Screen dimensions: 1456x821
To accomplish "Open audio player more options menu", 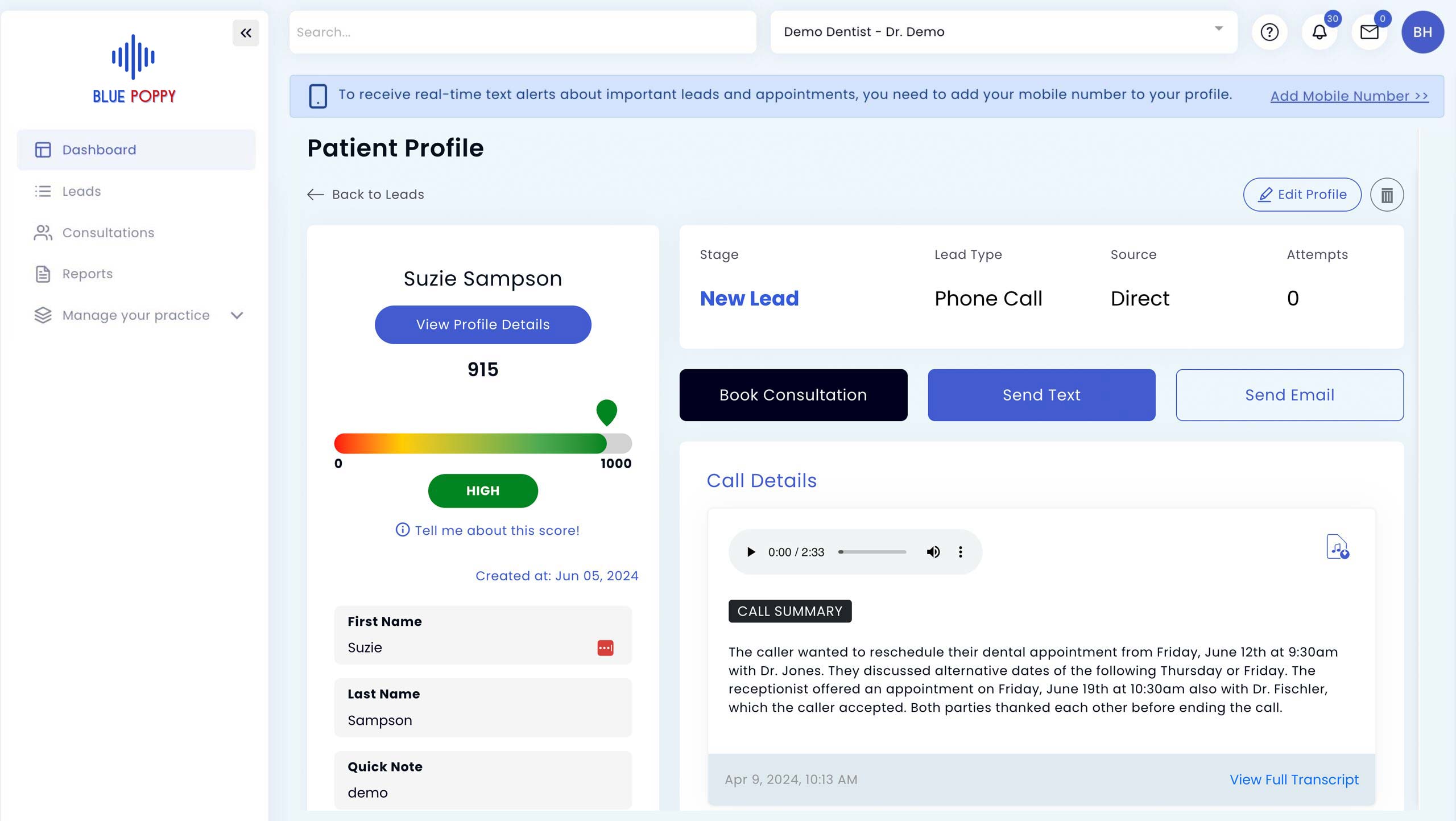I will click(960, 552).
